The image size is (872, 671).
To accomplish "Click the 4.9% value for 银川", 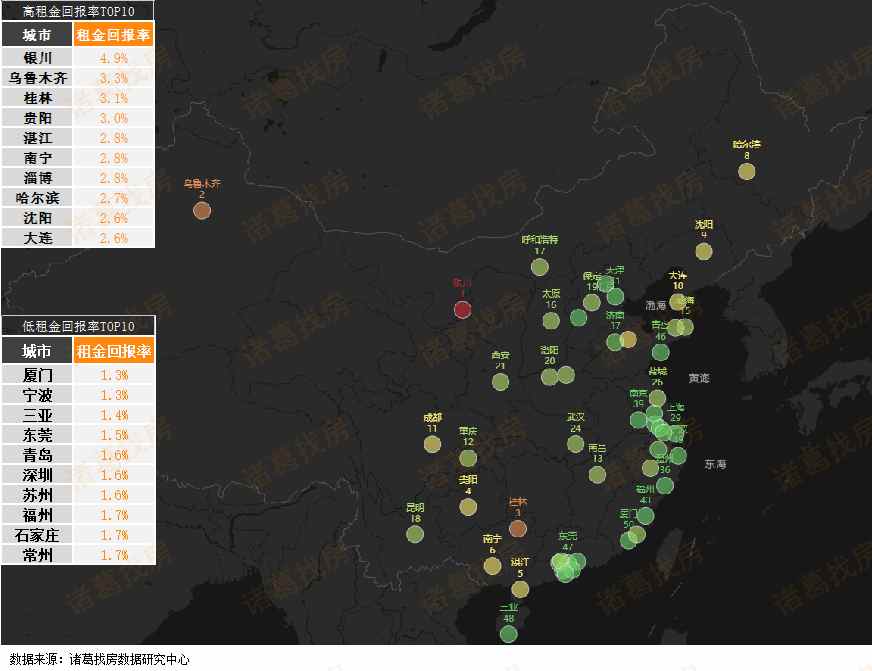I will [x=113, y=58].
